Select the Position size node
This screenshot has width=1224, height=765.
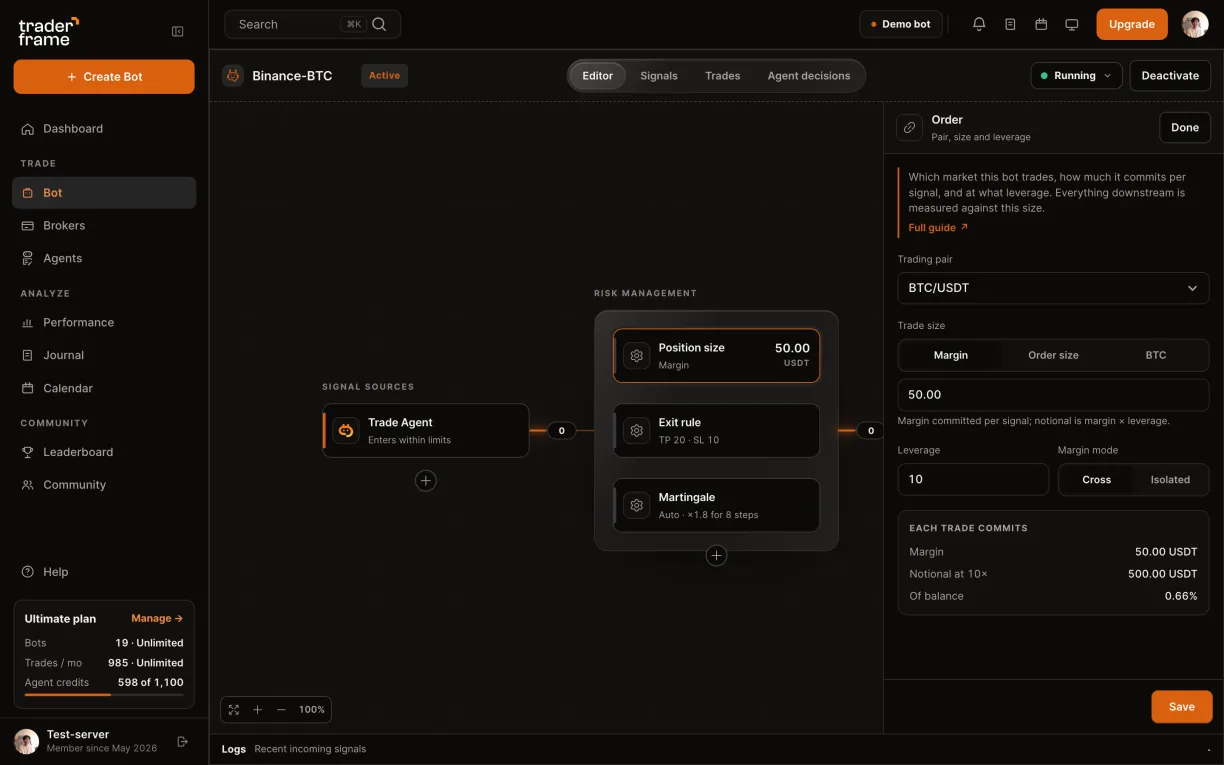coord(716,356)
